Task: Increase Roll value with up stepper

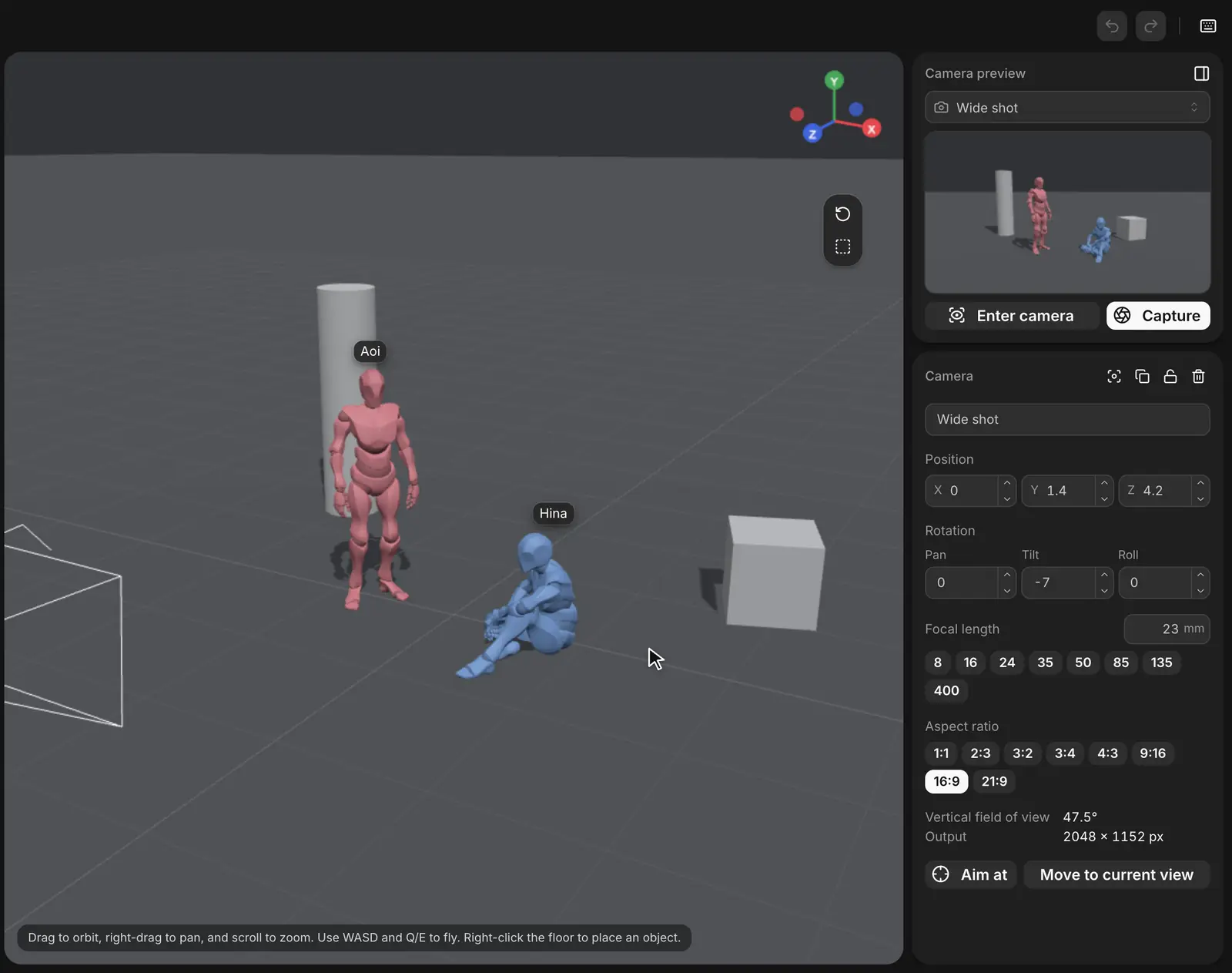Action: coord(1200,575)
